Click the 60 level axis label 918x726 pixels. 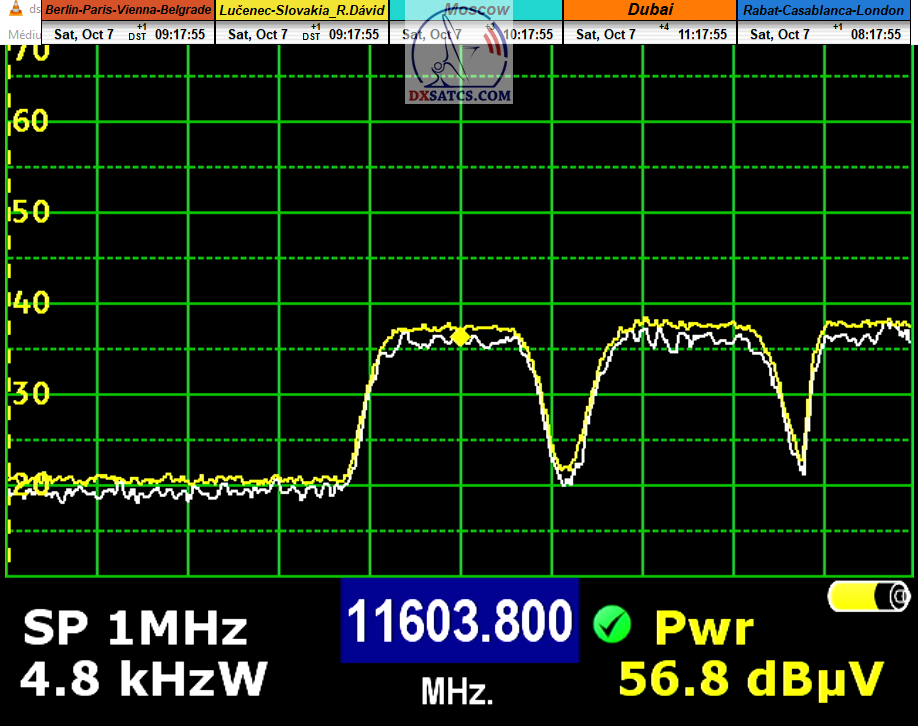point(28,121)
